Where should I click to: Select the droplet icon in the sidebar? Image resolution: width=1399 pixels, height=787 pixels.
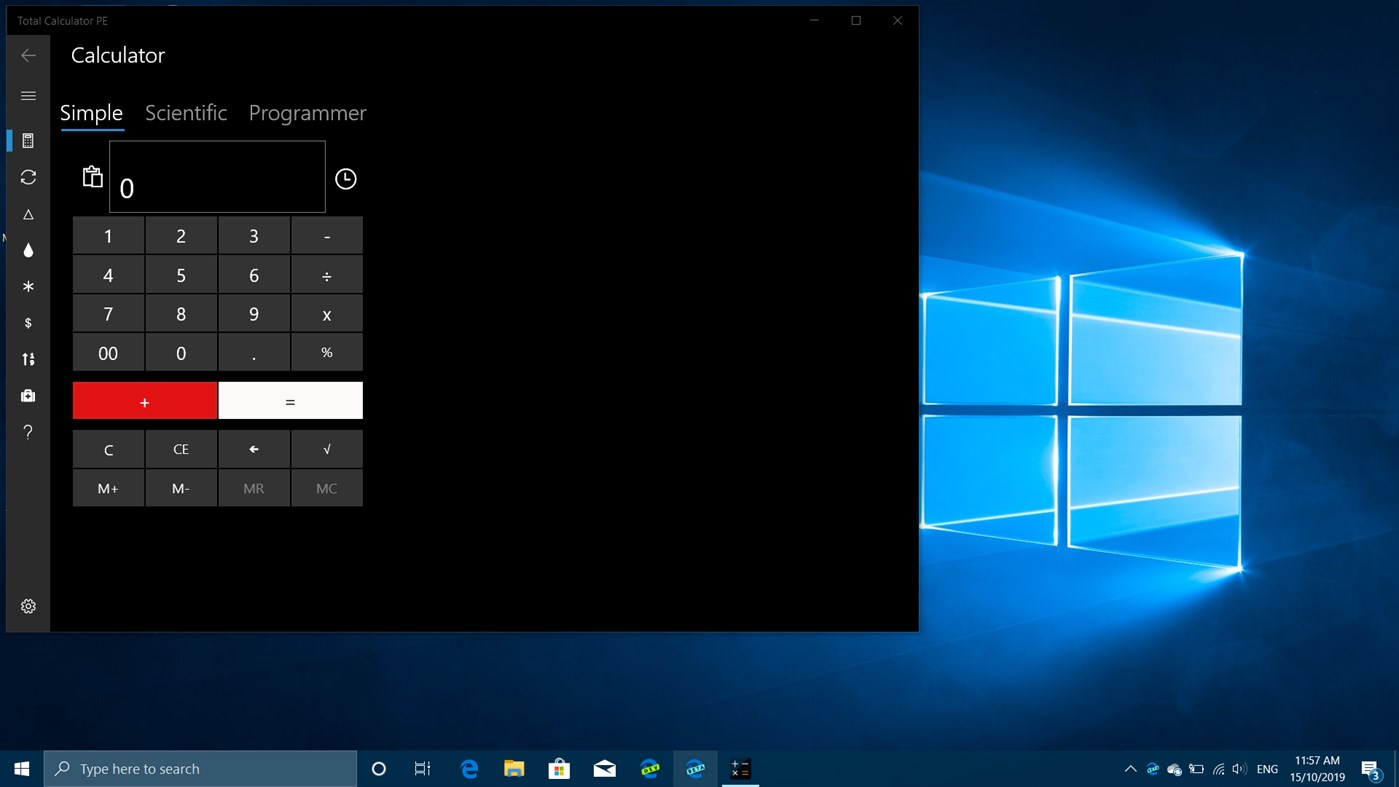click(x=27, y=250)
